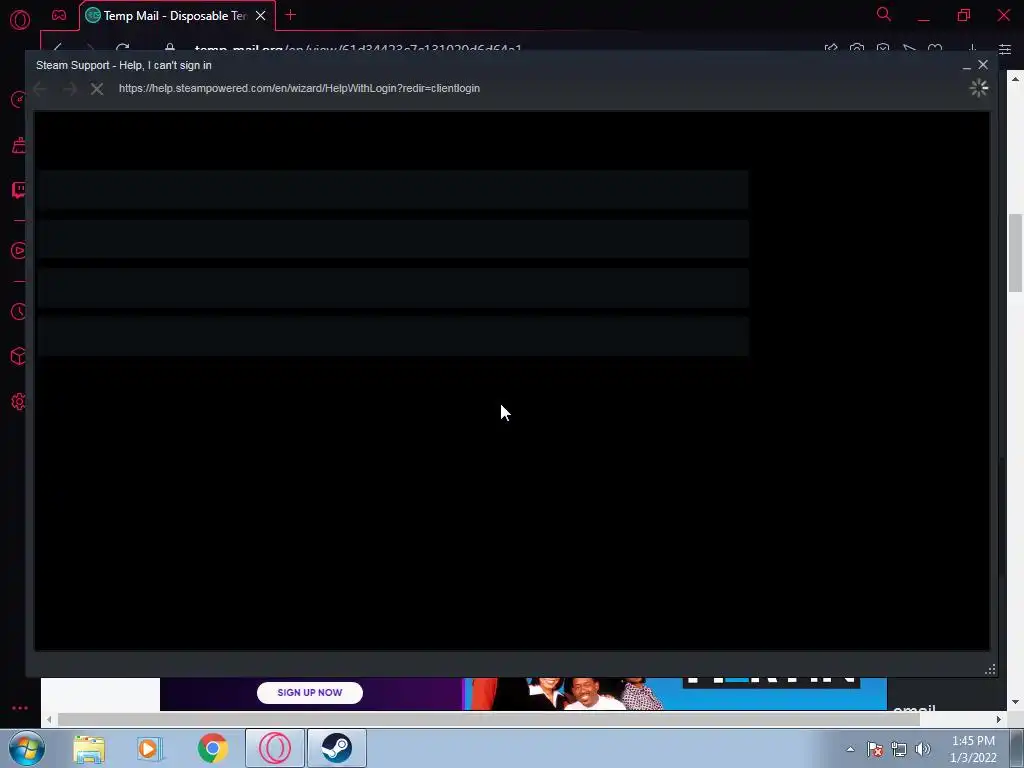Go forward in the Steam Support window
The image size is (1024, 768).
tap(69, 89)
